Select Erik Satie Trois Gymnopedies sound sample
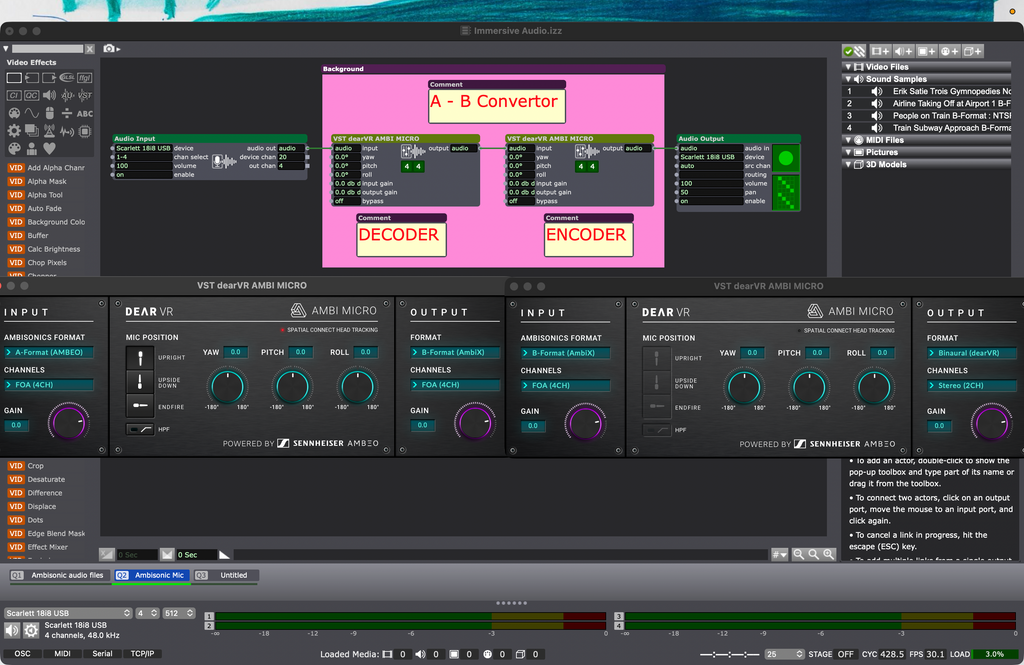 coord(926,91)
